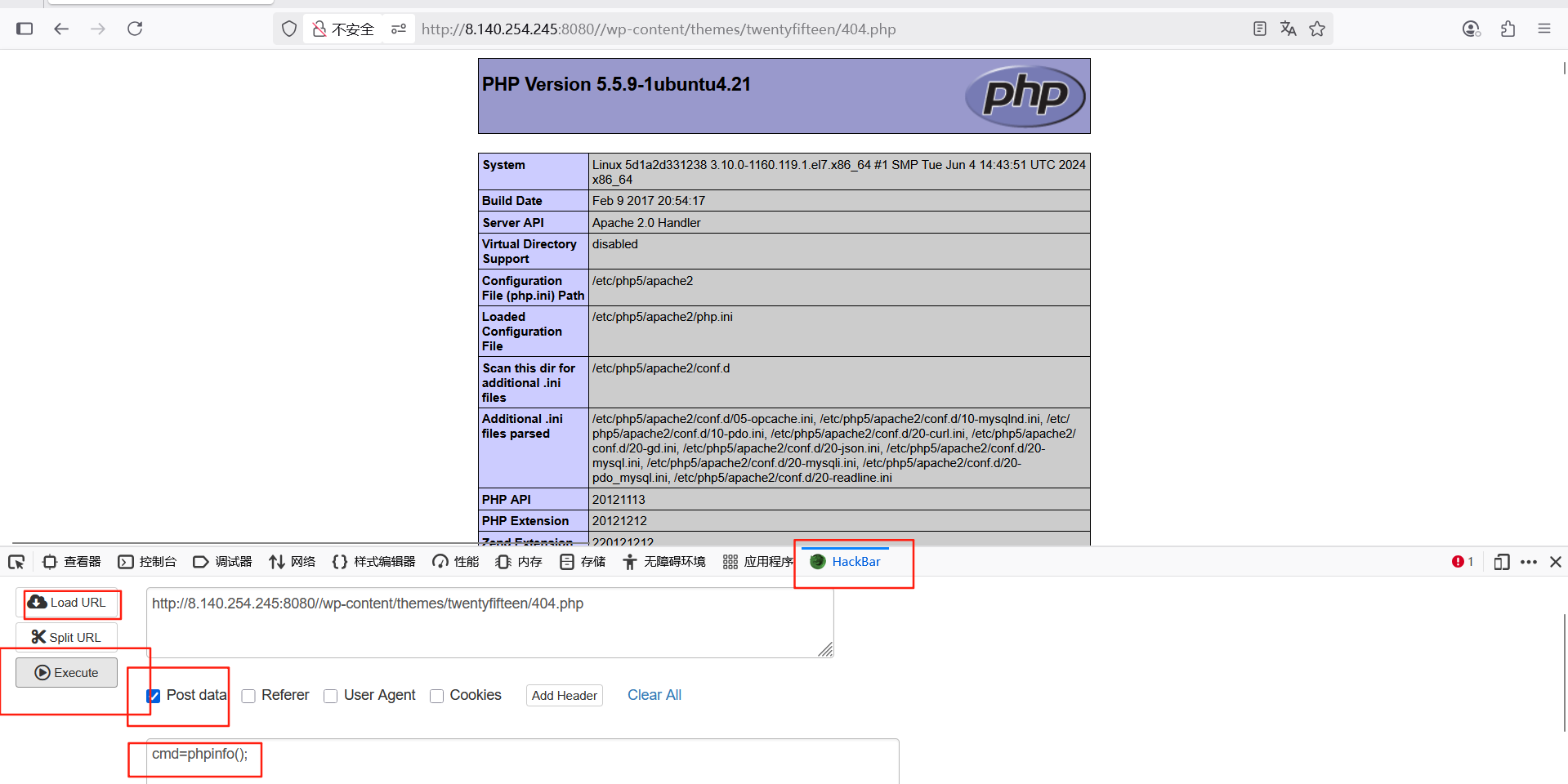Click the '/etc/php5/apache2/php.ini' value
Viewport: 1568px width, 784px height.
pos(663,317)
